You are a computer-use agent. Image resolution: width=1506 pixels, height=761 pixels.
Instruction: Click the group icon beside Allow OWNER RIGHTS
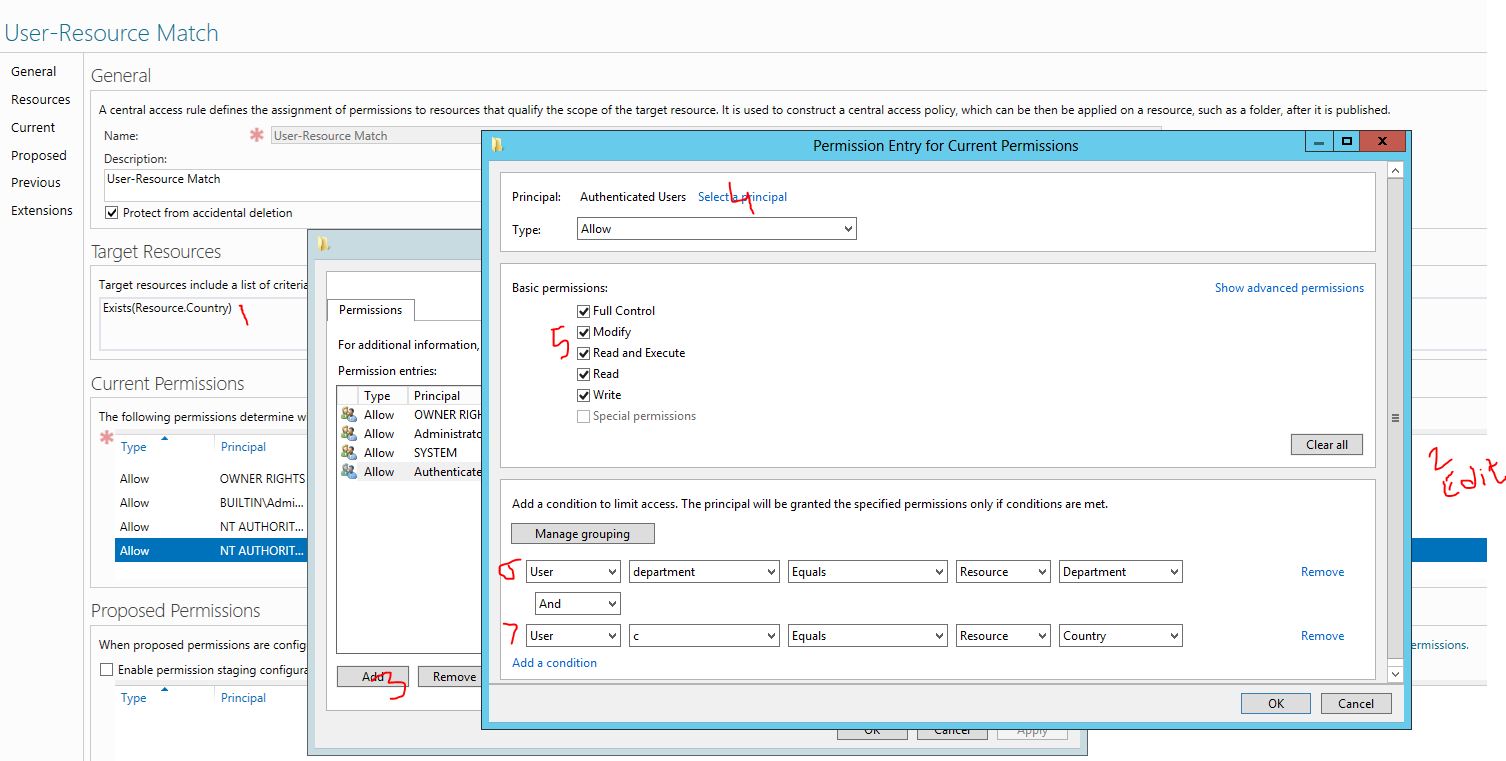(351, 414)
